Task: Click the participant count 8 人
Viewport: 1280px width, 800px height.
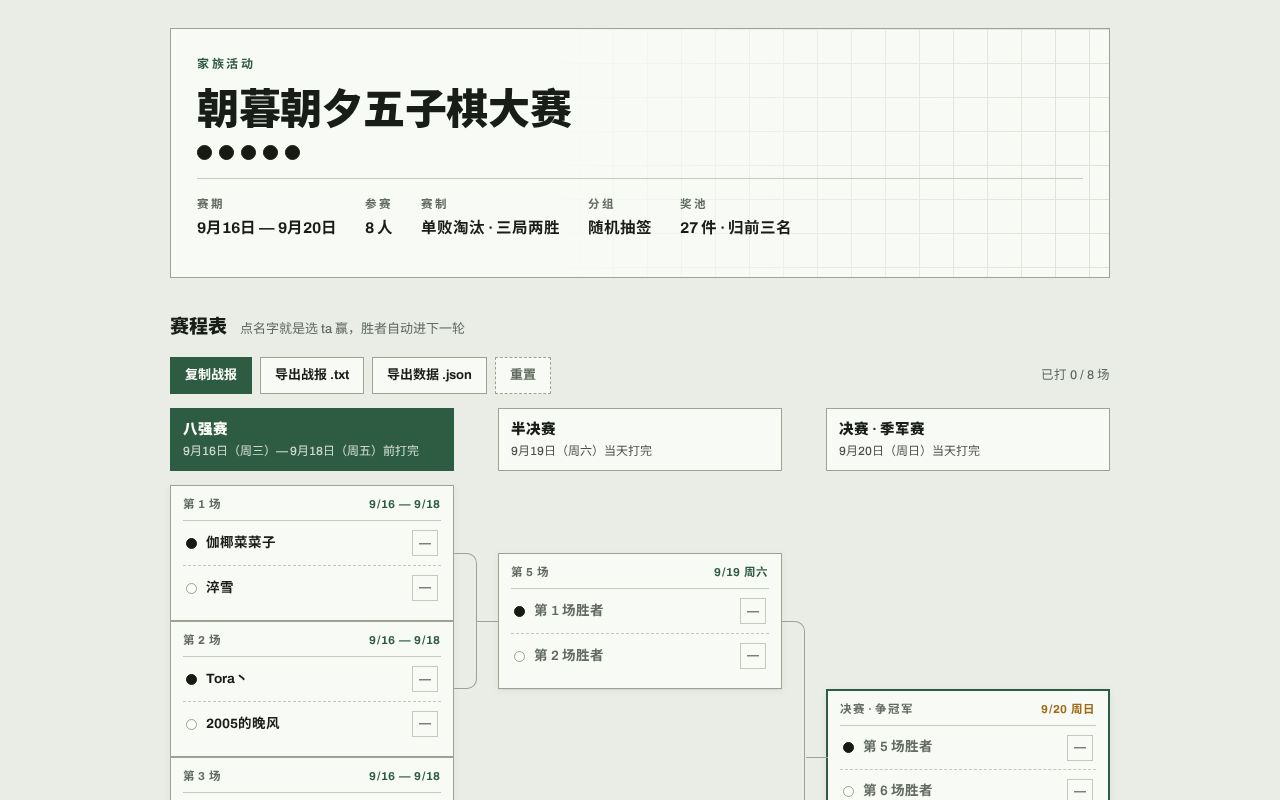Action: coord(378,228)
